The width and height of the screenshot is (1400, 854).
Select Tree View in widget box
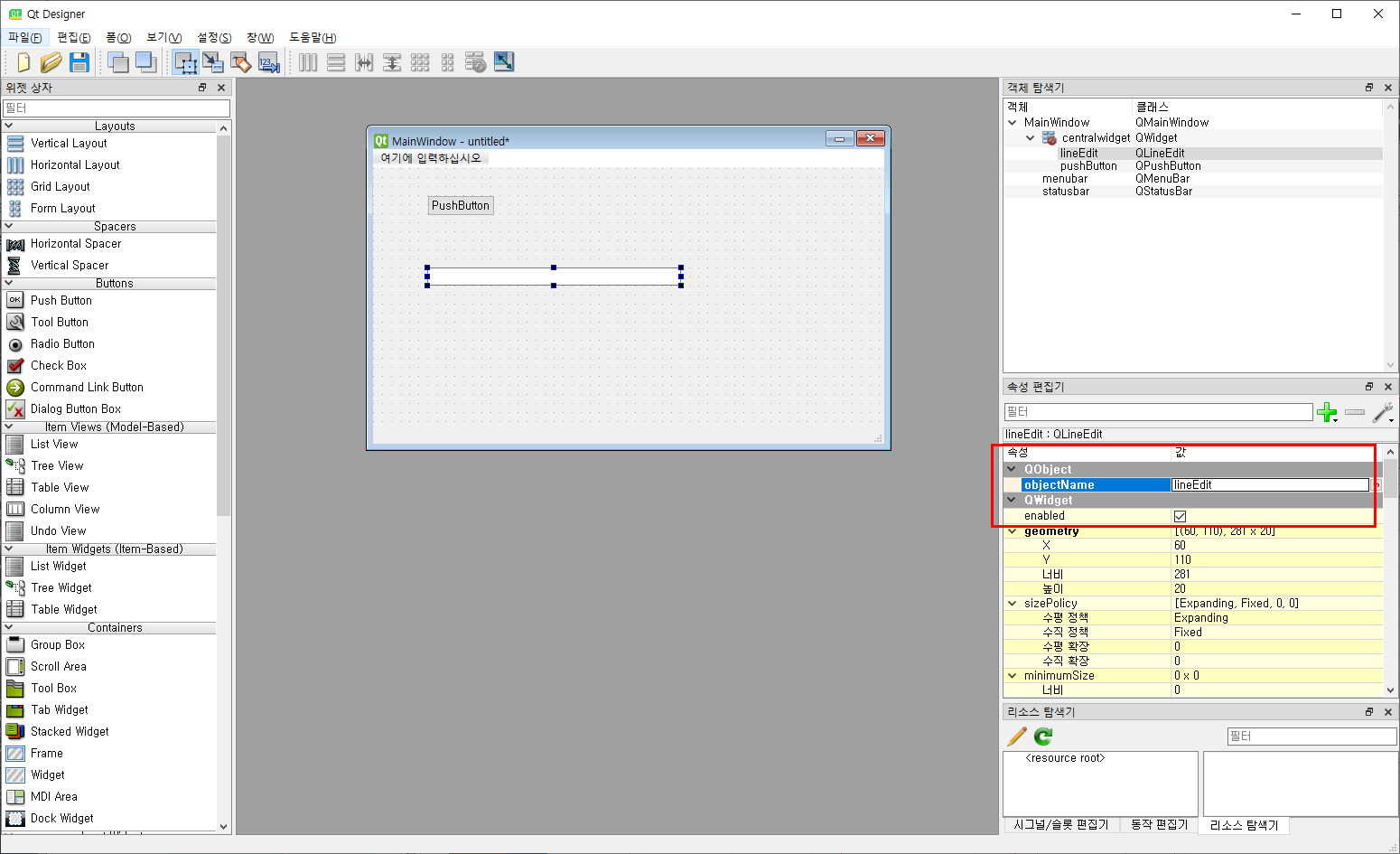(x=57, y=465)
